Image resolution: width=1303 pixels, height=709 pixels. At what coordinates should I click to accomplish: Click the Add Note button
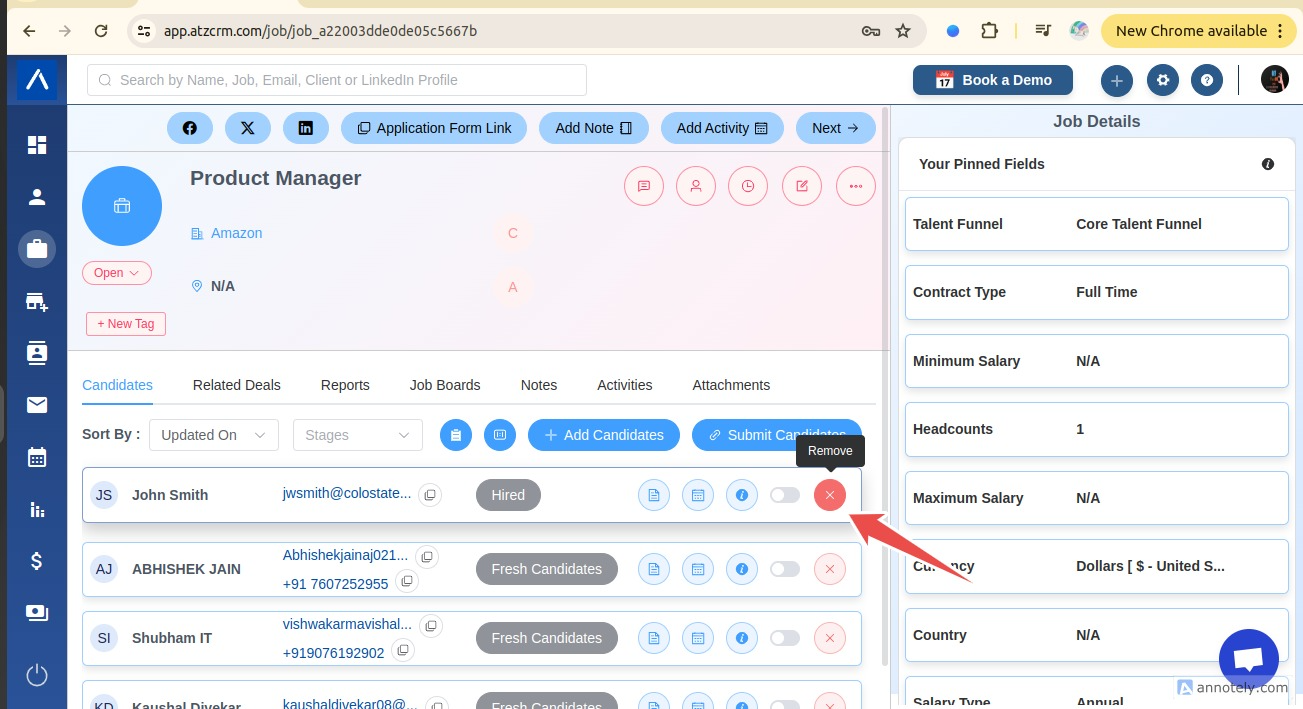(594, 128)
